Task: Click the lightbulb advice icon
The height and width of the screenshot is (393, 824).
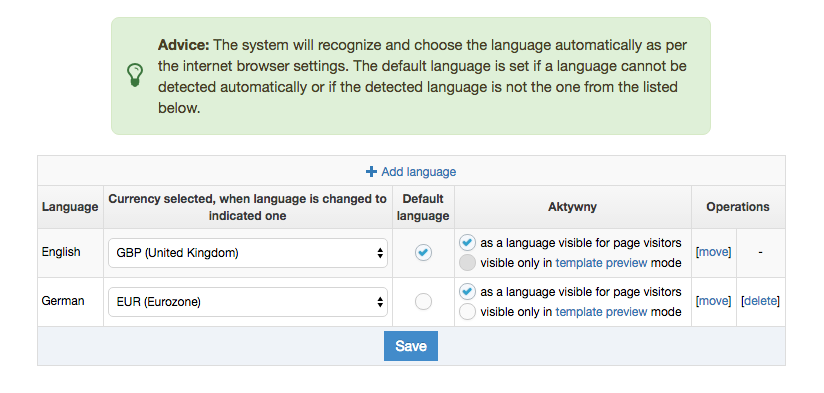Action: pyautogui.click(x=135, y=76)
